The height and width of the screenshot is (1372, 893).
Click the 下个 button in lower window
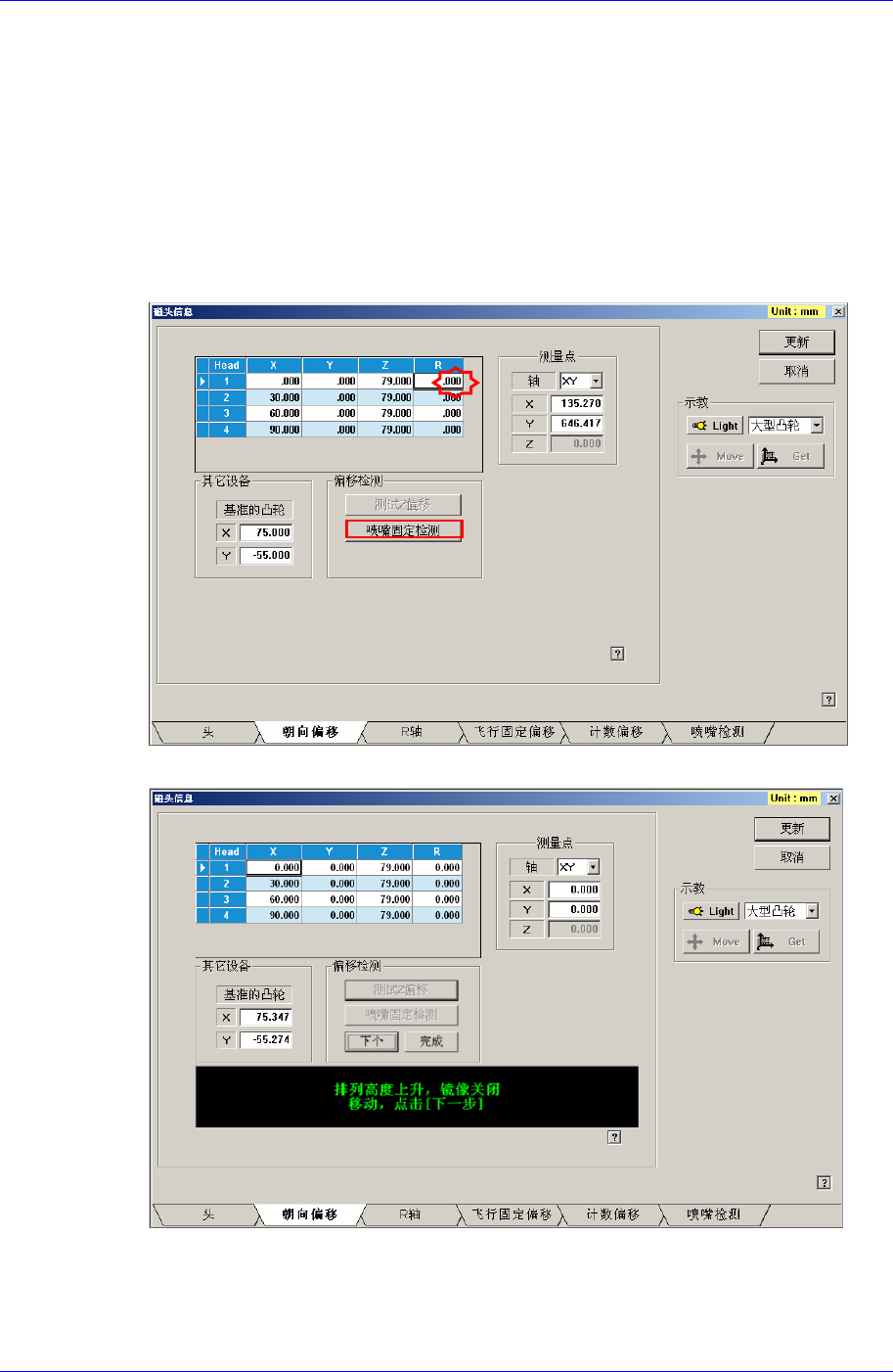click(372, 1041)
